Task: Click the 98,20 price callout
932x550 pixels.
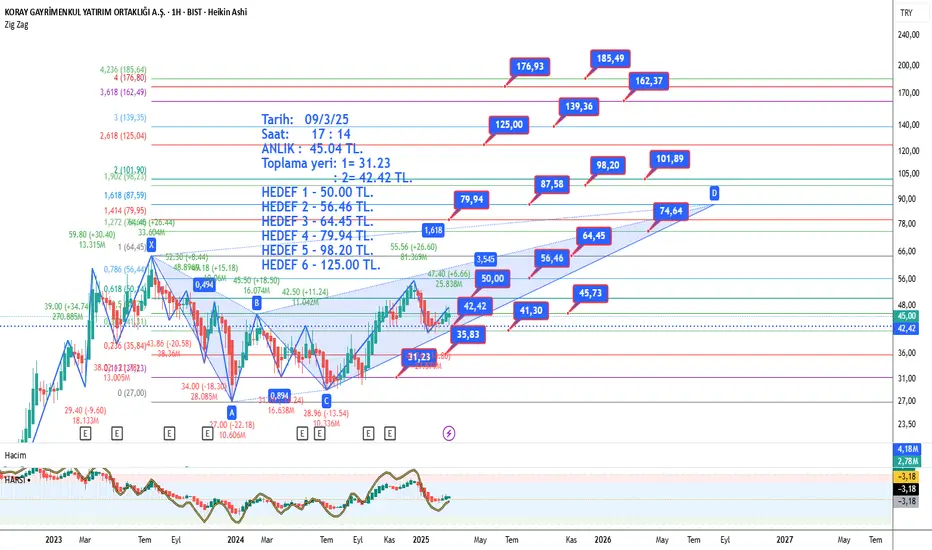Action: pos(608,165)
